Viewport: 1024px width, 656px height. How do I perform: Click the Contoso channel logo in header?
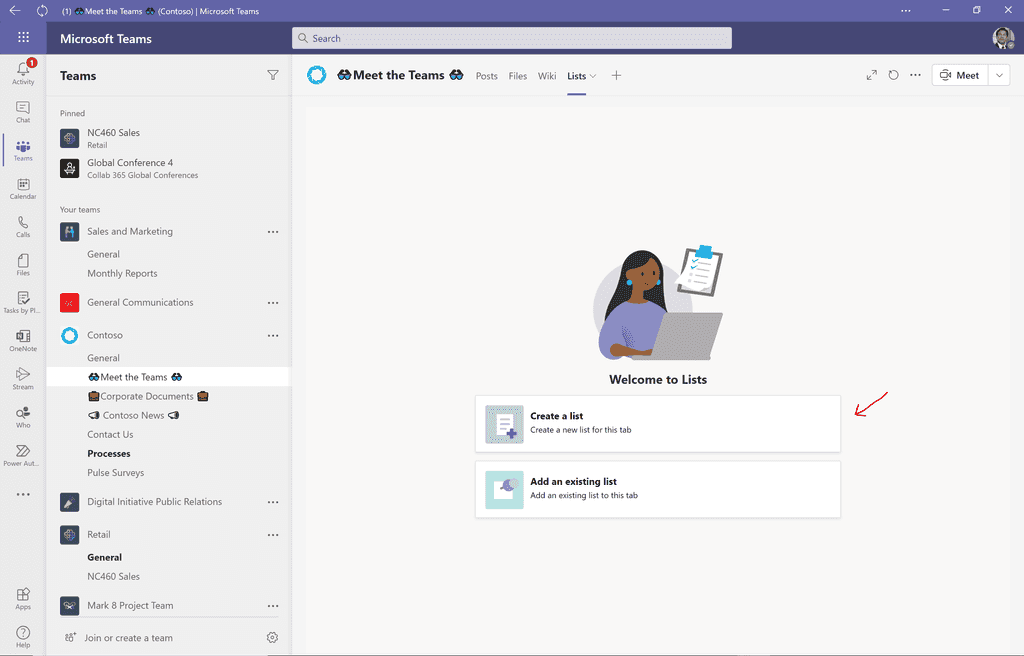(x=317, y=75)
